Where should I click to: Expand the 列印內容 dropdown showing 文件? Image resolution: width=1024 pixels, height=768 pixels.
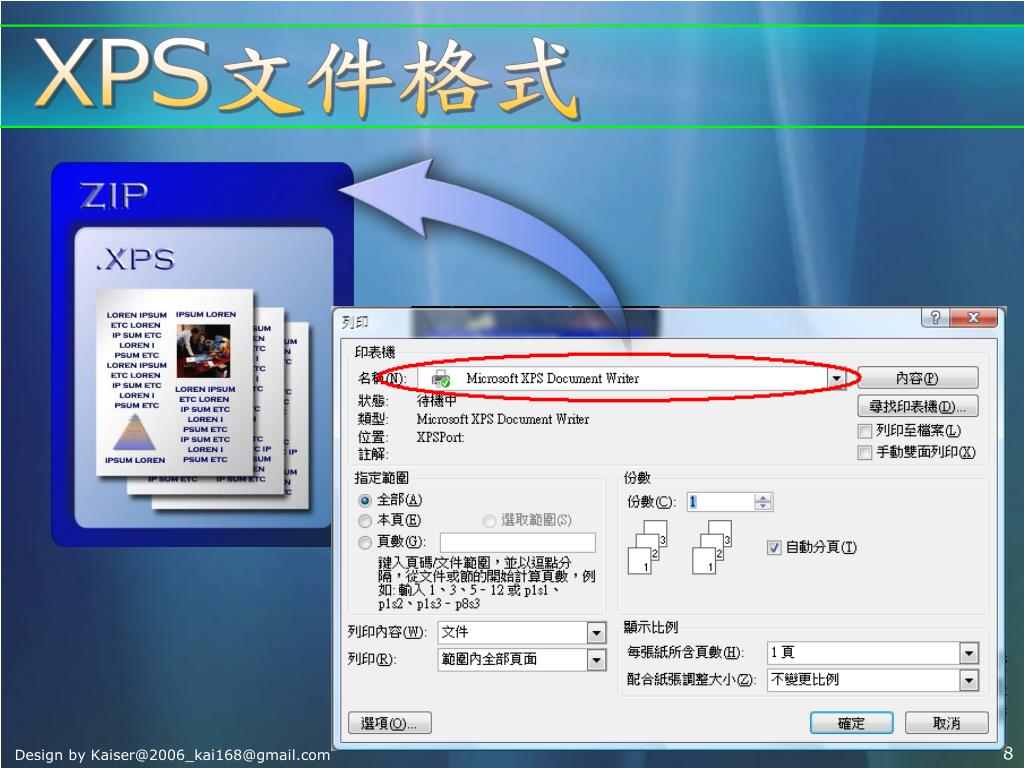596,632
